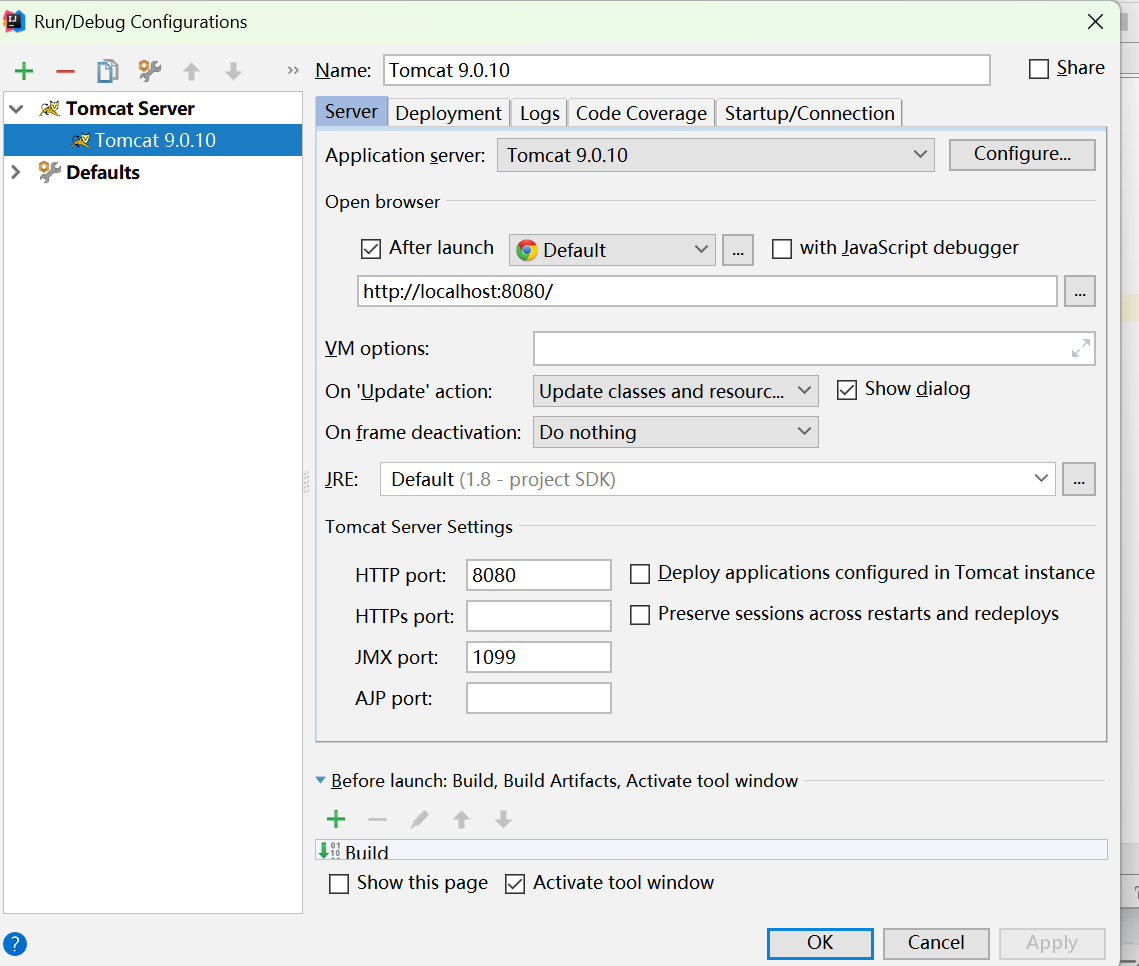1139x966 pixels.
Task: Click the HTTPs port field
Action: [538, 616]
